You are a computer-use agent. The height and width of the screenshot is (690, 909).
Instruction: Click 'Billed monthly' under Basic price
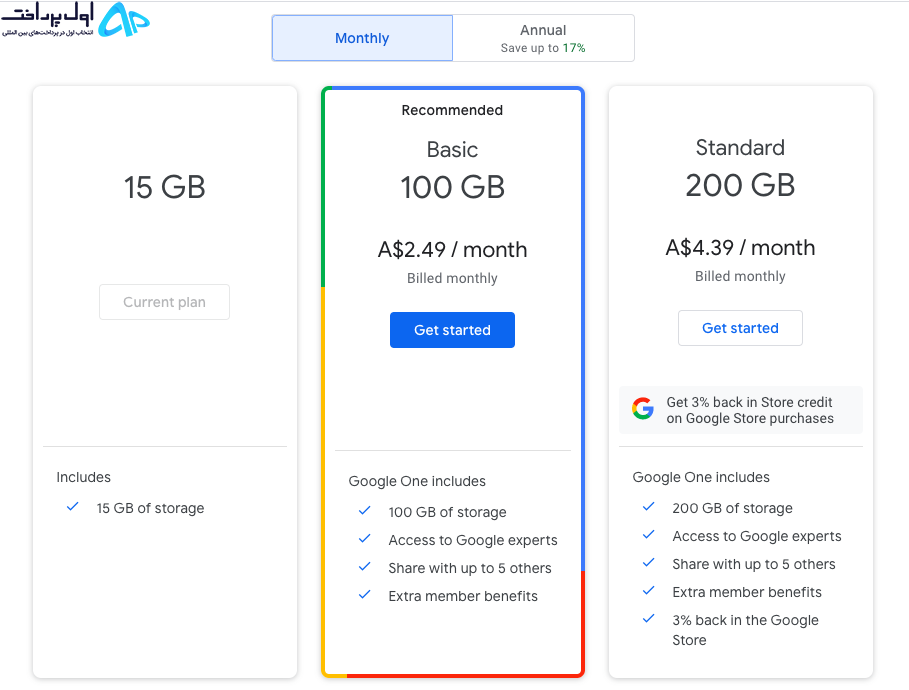pyautogui.click(x=452, y=279)
